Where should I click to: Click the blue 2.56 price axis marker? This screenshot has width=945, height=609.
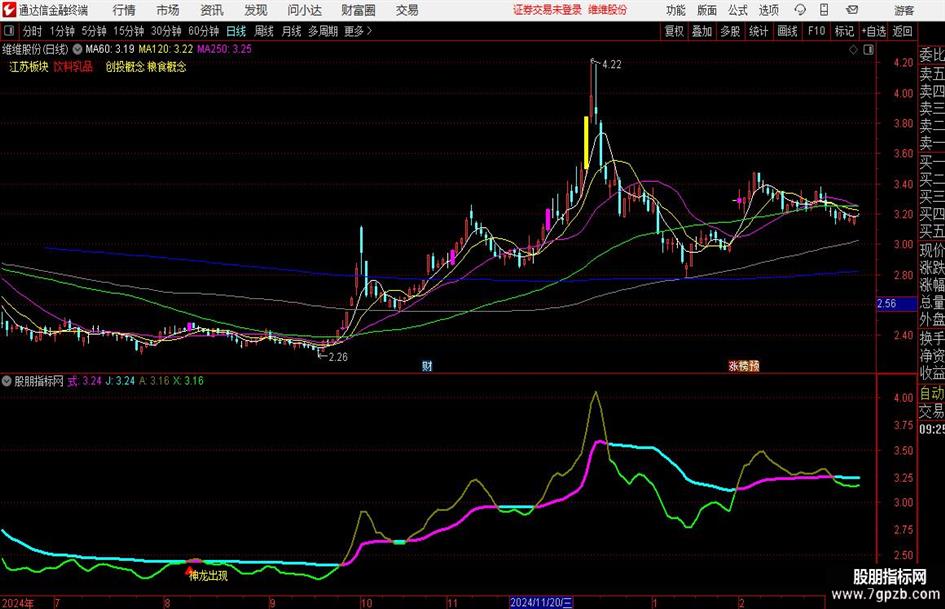[896, 304]
